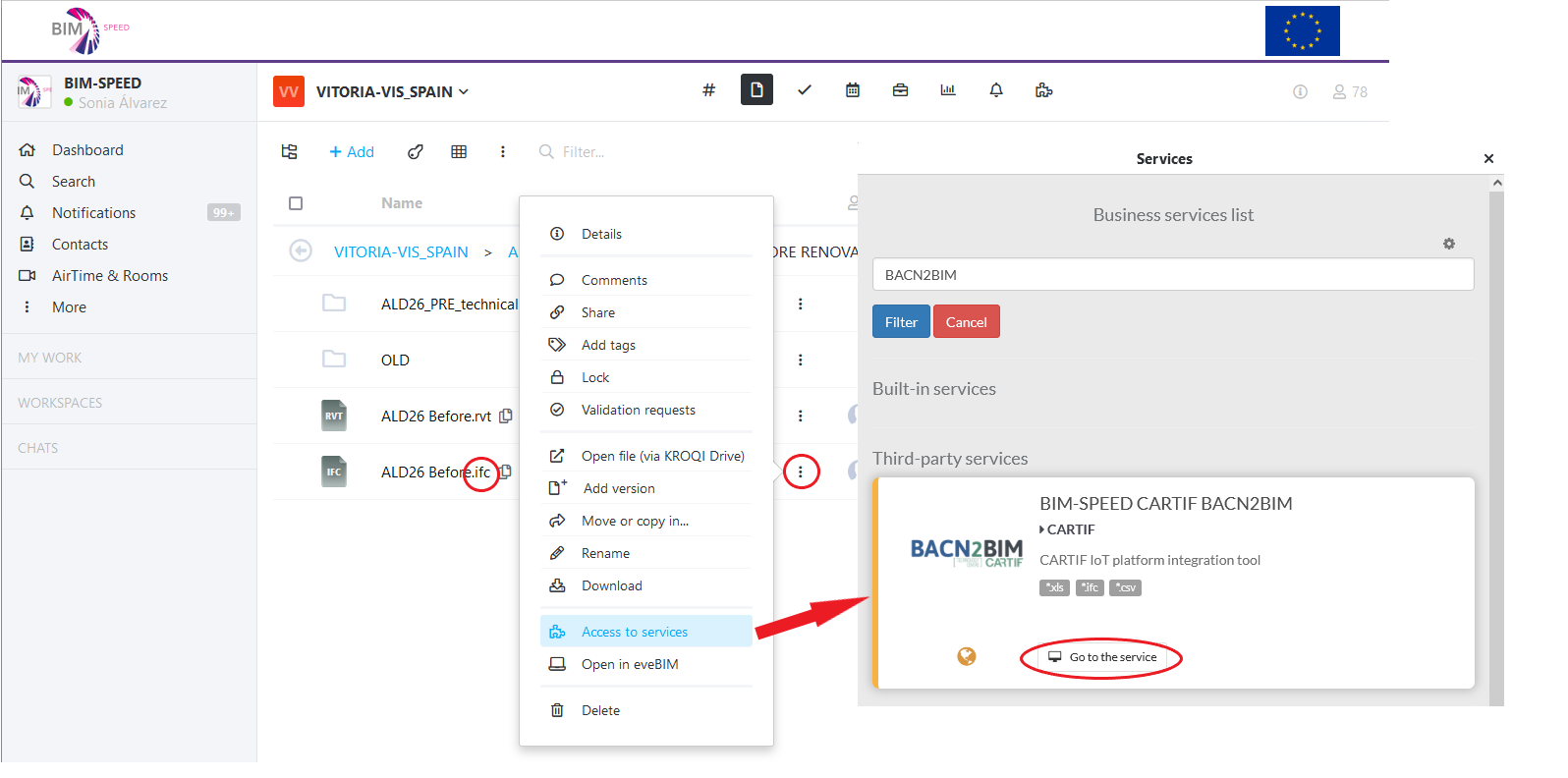Switch to grid view icon

[459, 151]
